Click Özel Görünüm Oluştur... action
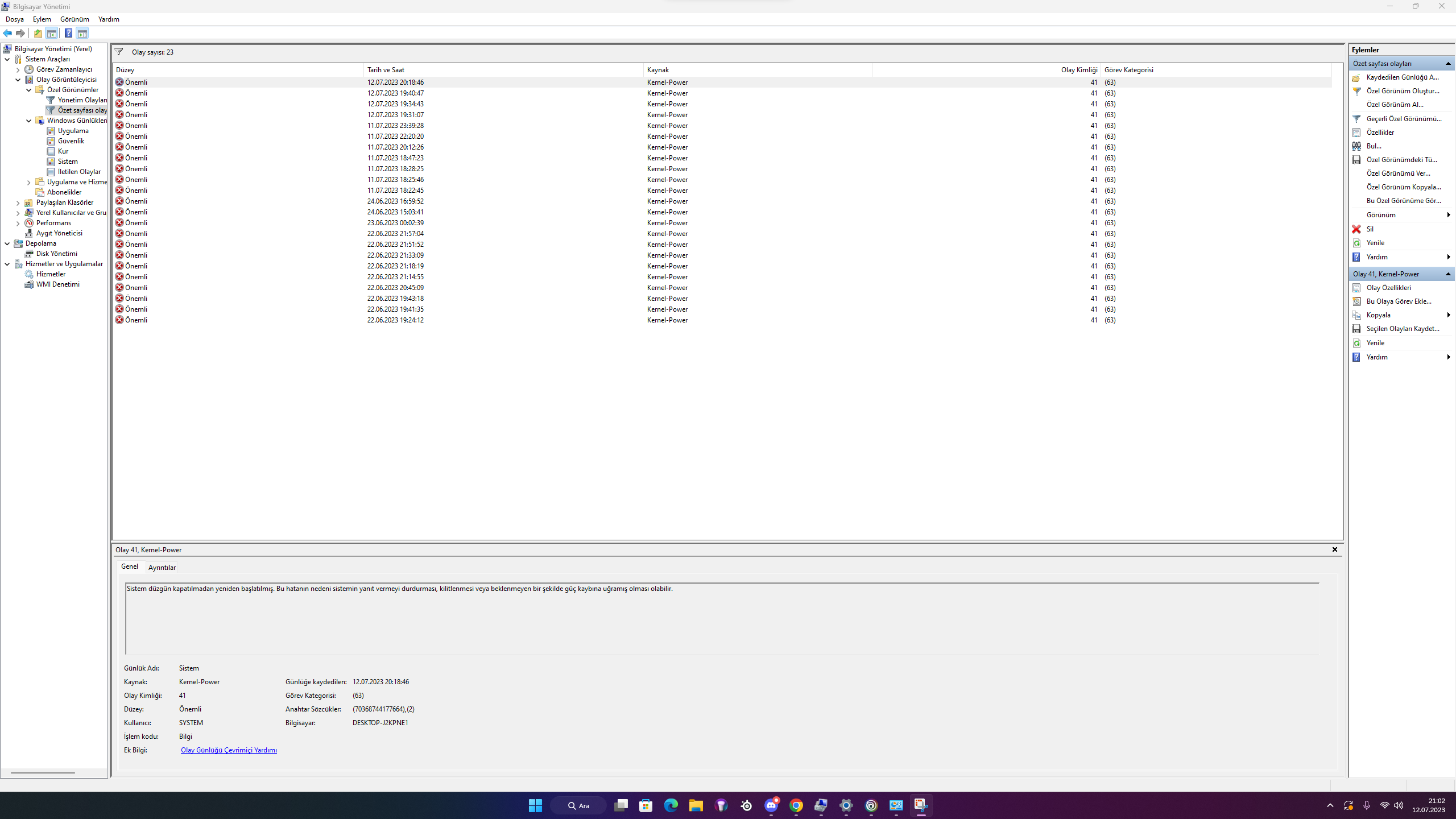 pyautogui.click(x=1403, y=91)
